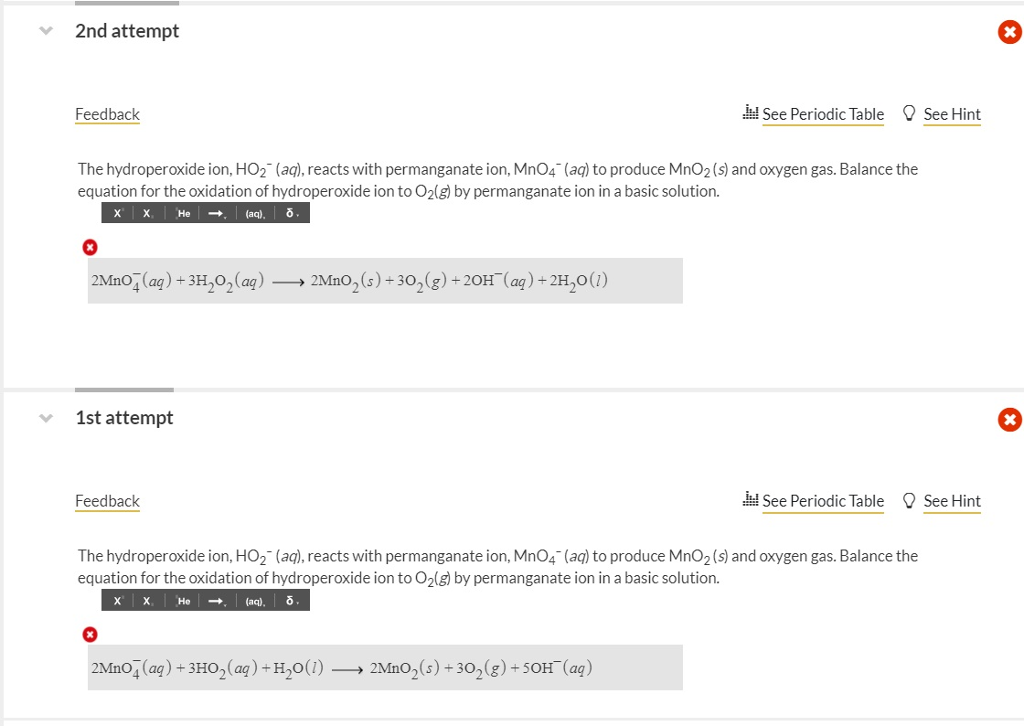
Task: Open delta symbol dropdown in 1st attempt toolbar
Action: [x=291, y=601]
